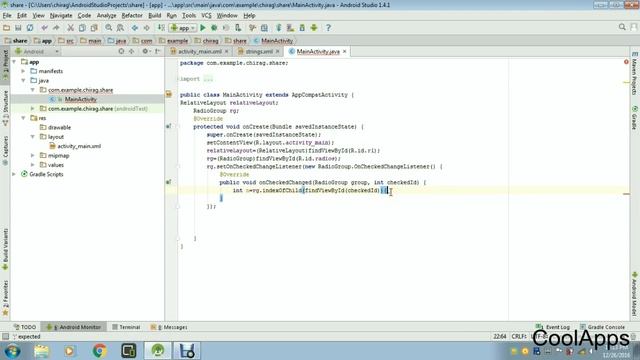The width and height of the screenshot is (640, 360).
Task: Collapse the layout folder
Action: point(33,137)
